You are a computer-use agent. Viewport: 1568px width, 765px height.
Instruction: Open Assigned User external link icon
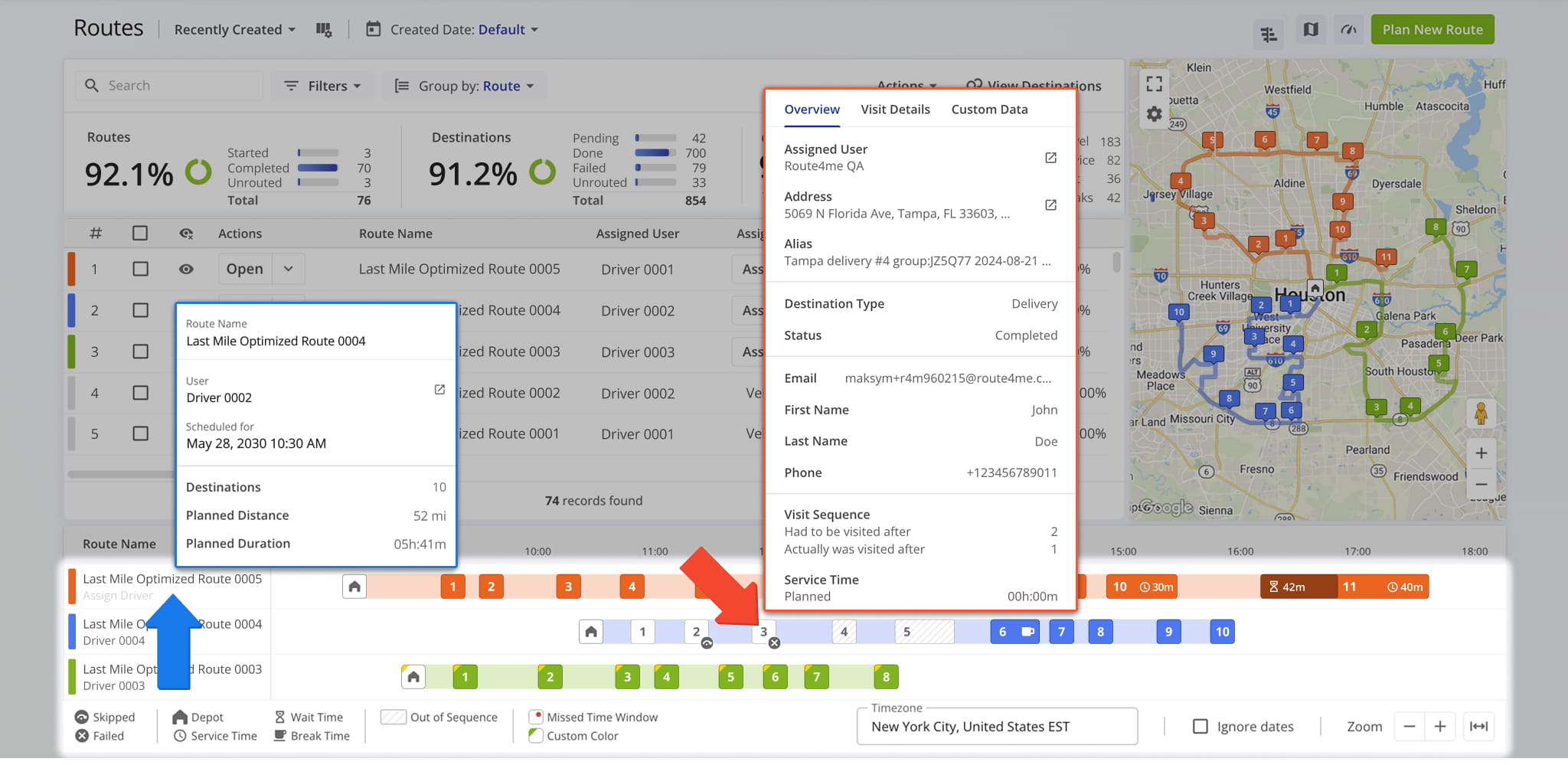pos(1050,158)
